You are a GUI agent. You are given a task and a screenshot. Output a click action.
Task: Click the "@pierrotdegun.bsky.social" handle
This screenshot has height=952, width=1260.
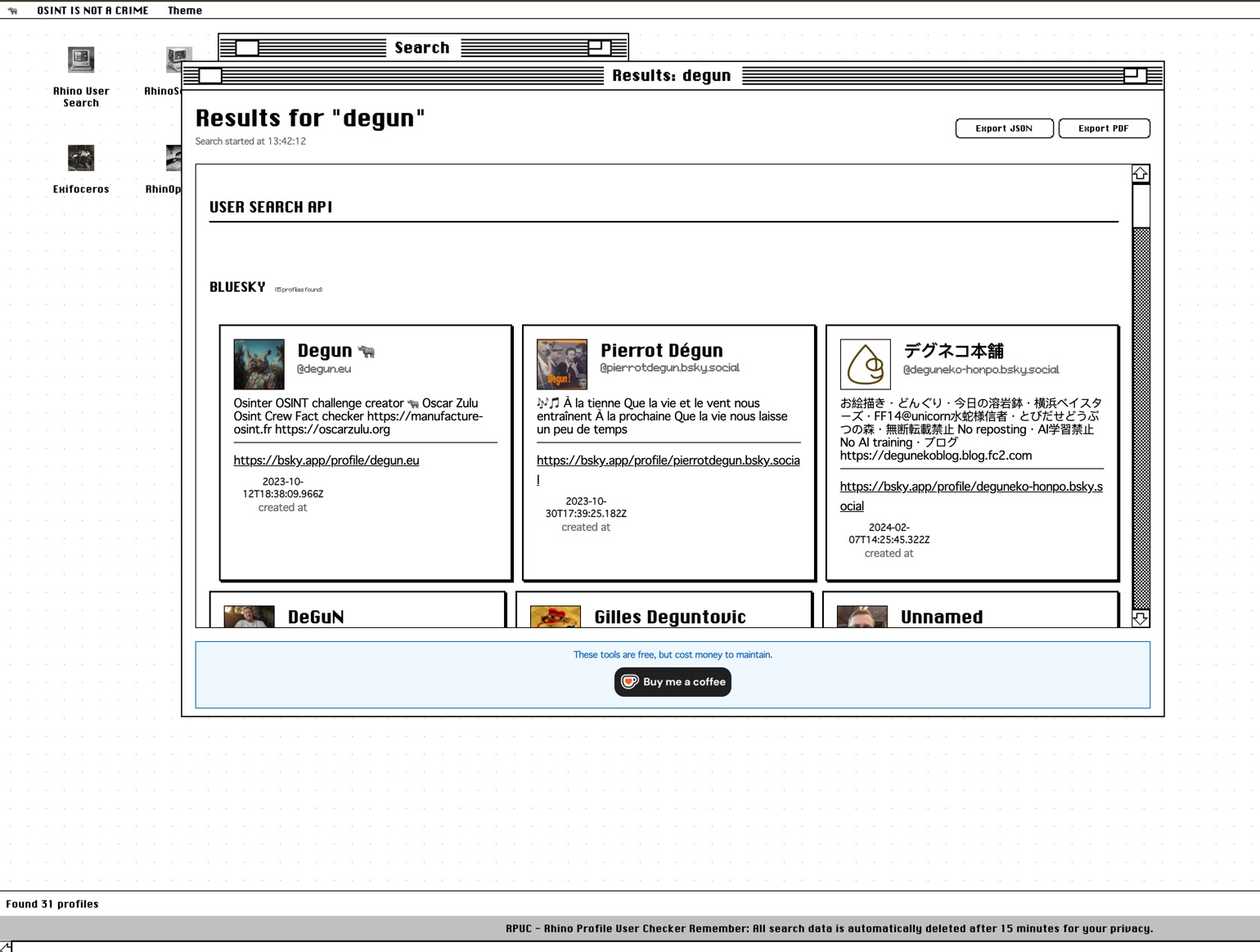[670, 368]
